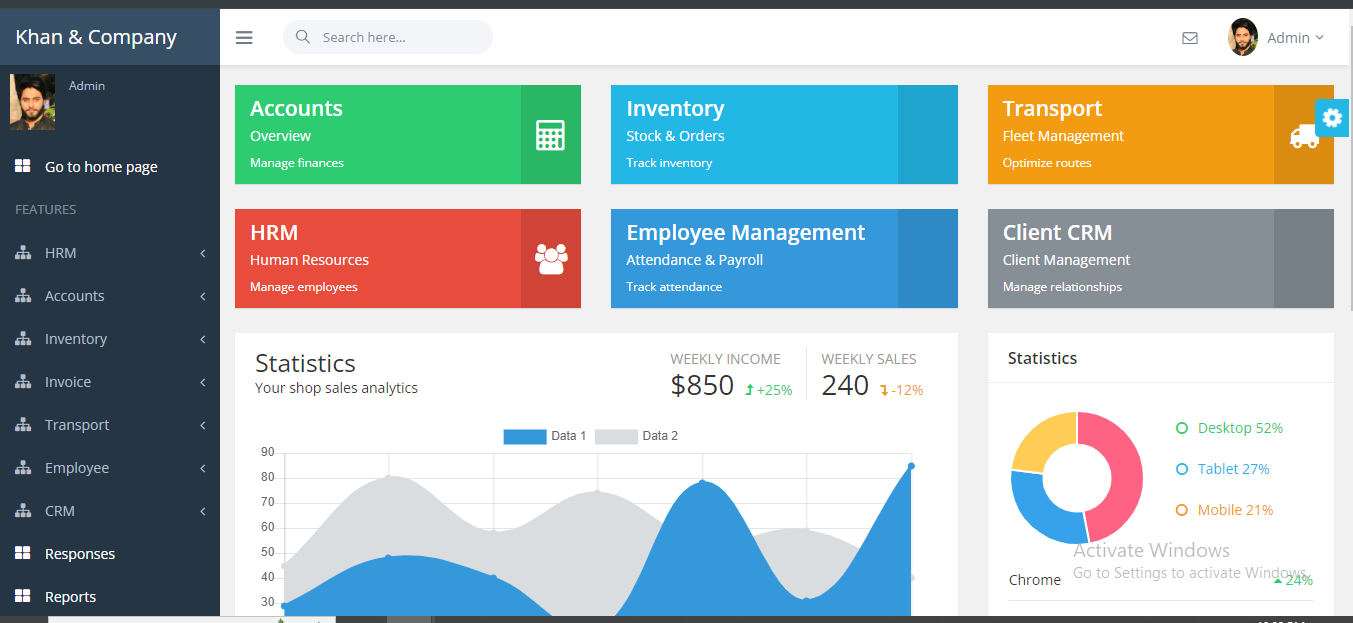
Task: Click the sitemap icon next to CRM
Action: (23, 511)
